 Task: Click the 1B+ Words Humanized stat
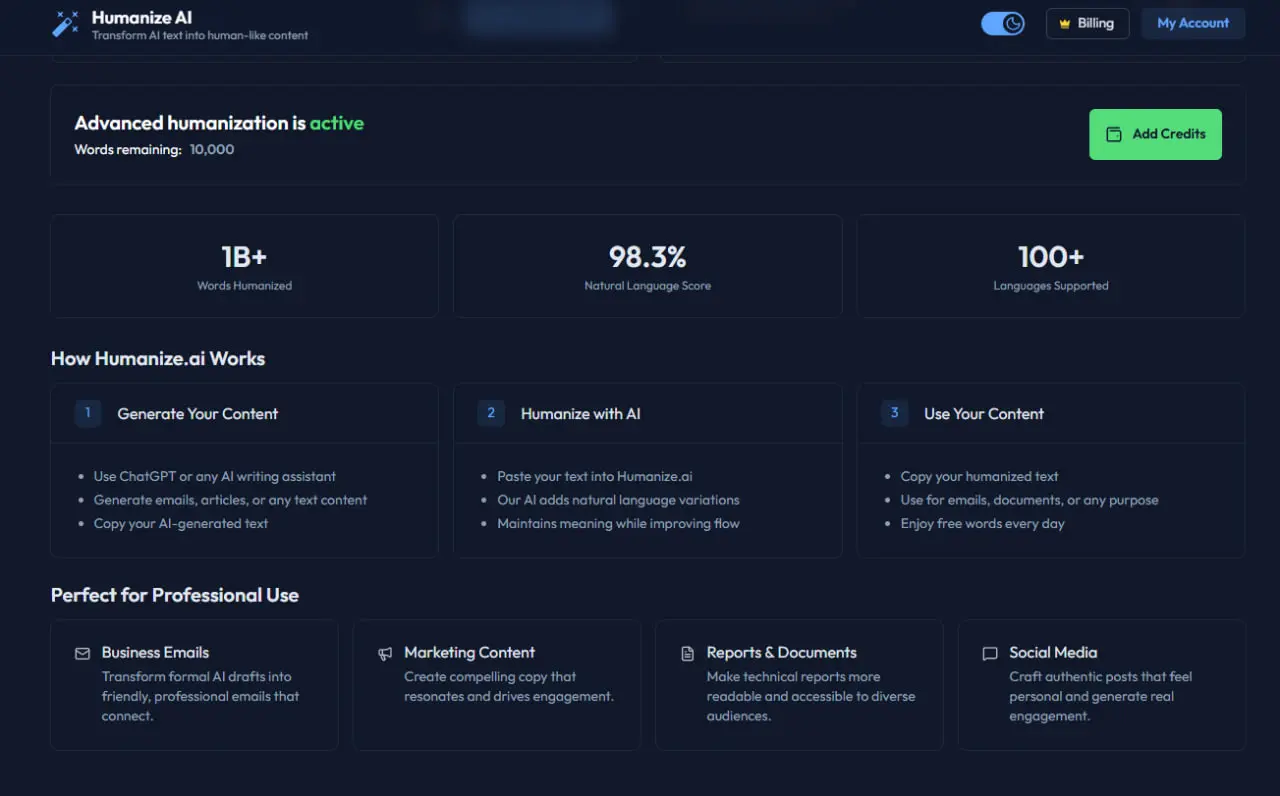[245, 266]
